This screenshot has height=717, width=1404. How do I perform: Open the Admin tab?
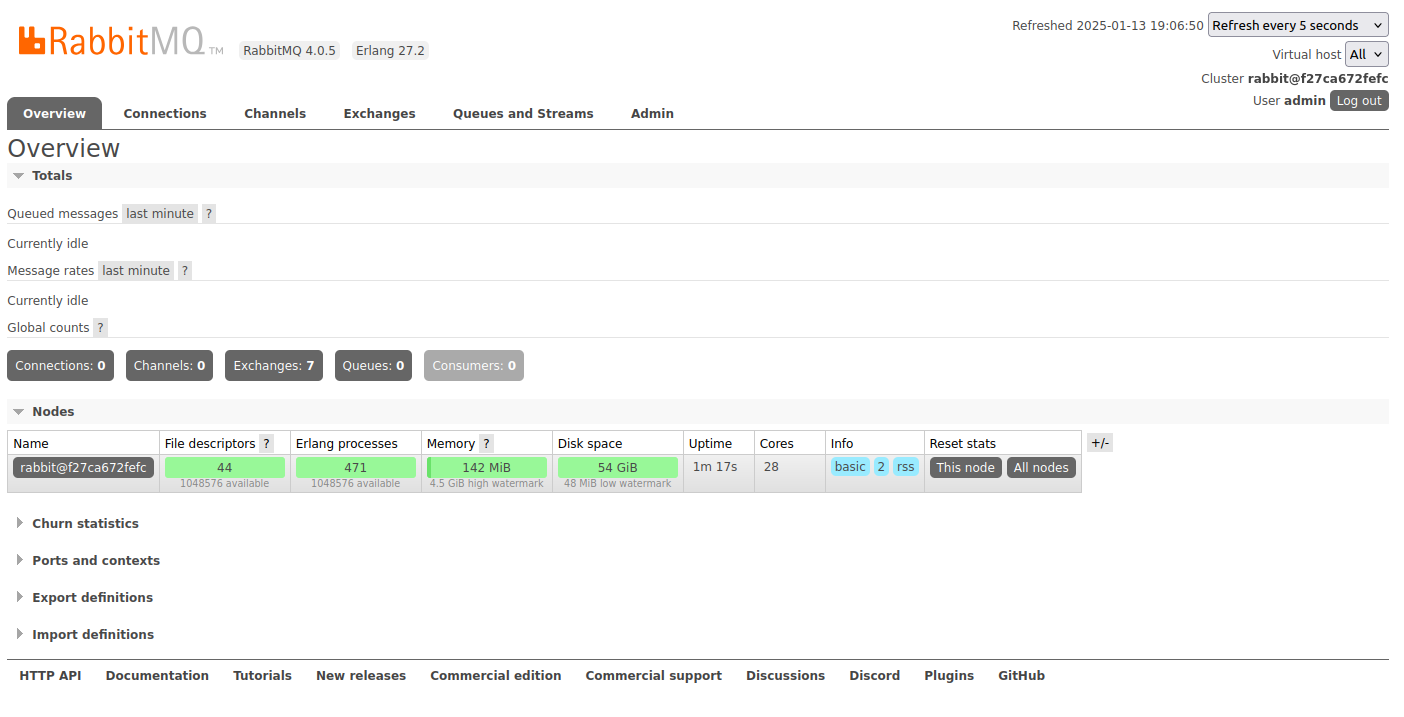pyautogui.click(x=652, y=113)
